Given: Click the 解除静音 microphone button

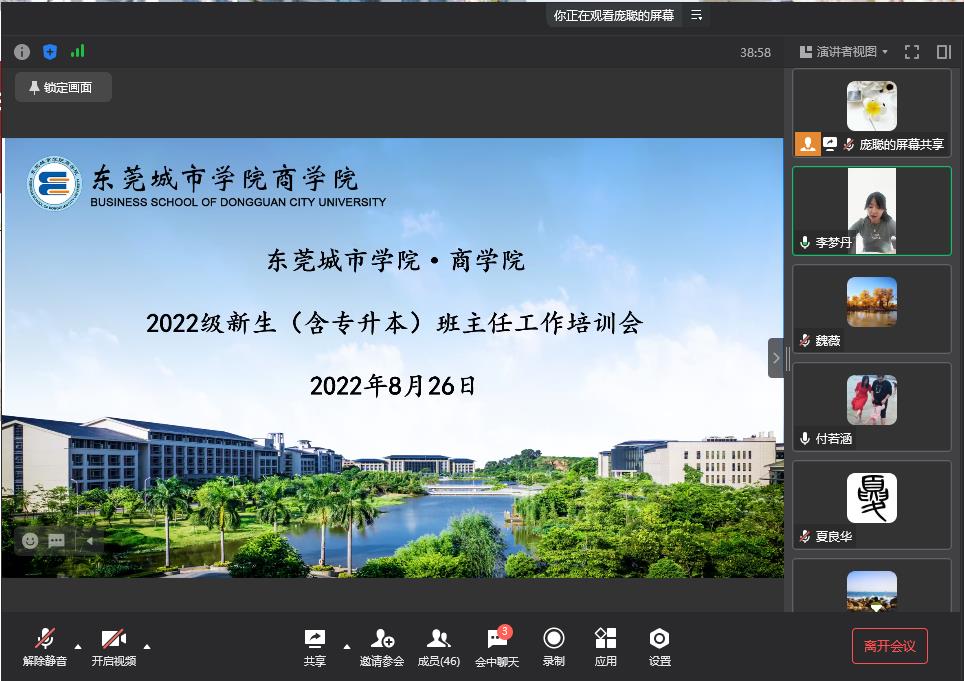Looking at the screenshot, I should 45,647.
